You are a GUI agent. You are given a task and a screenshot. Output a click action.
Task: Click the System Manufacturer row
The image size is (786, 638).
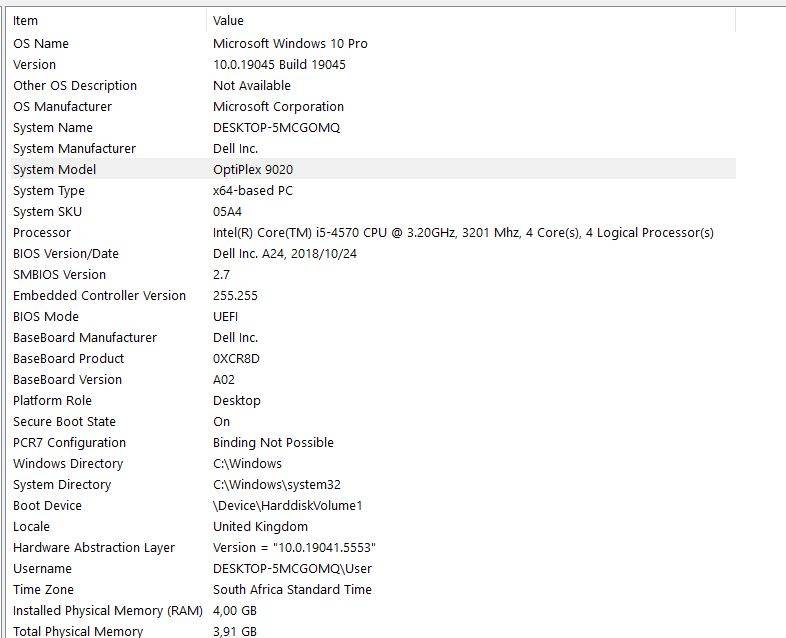(x=74, y=148)
